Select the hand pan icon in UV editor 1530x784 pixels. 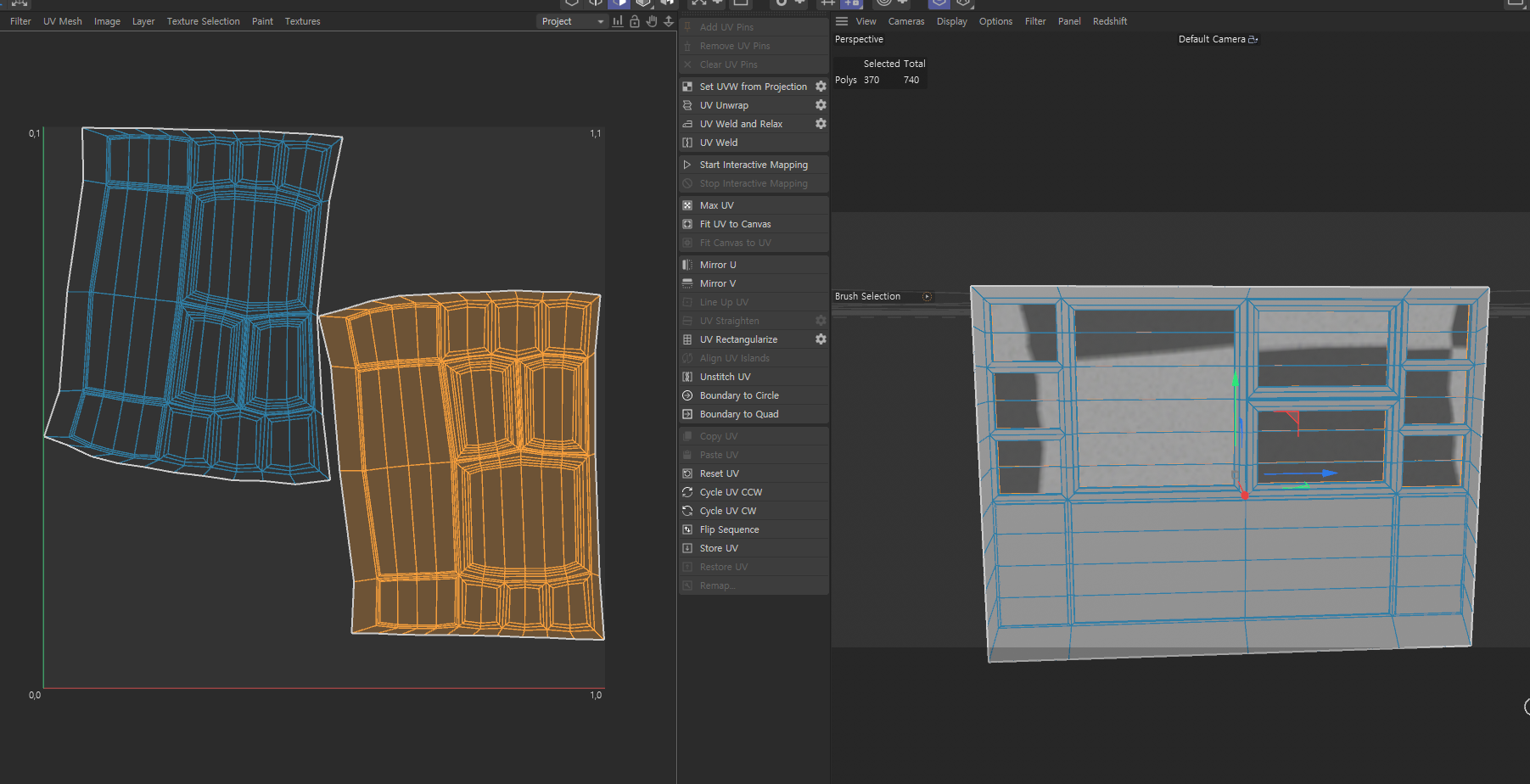pyautogui.click(x=652, y=21)
